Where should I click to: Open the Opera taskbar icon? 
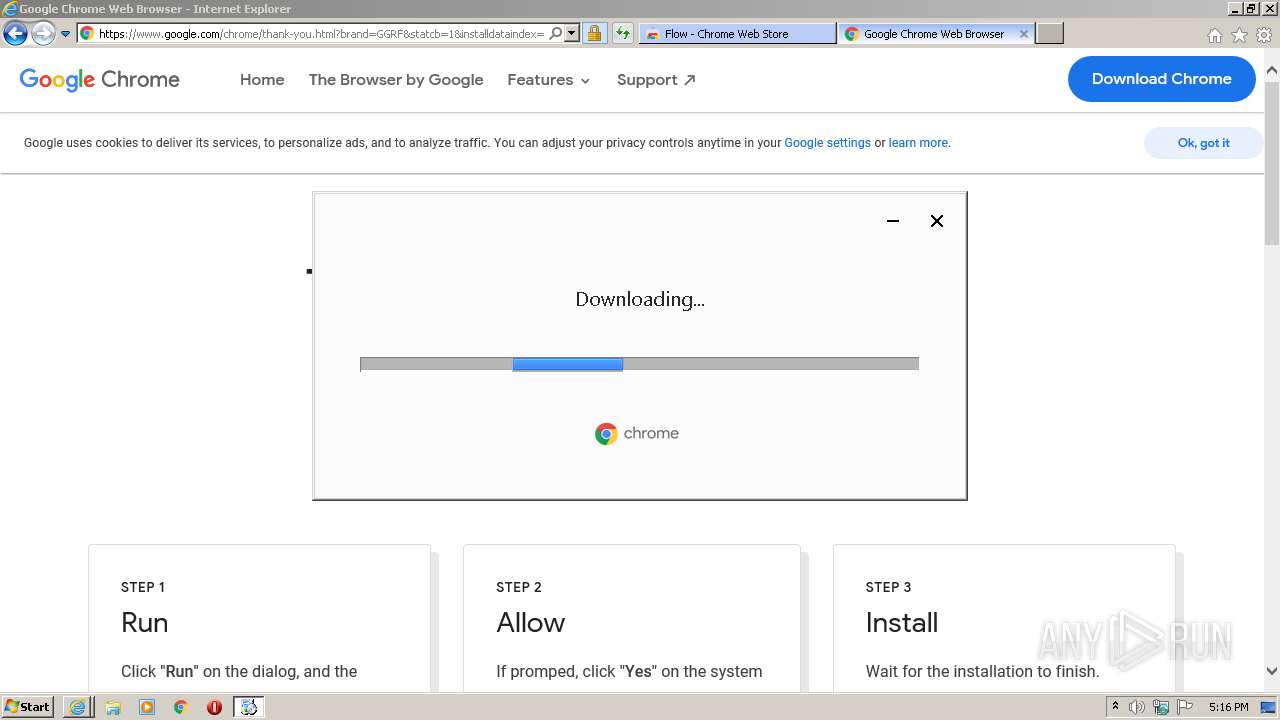tap(214, 707)
